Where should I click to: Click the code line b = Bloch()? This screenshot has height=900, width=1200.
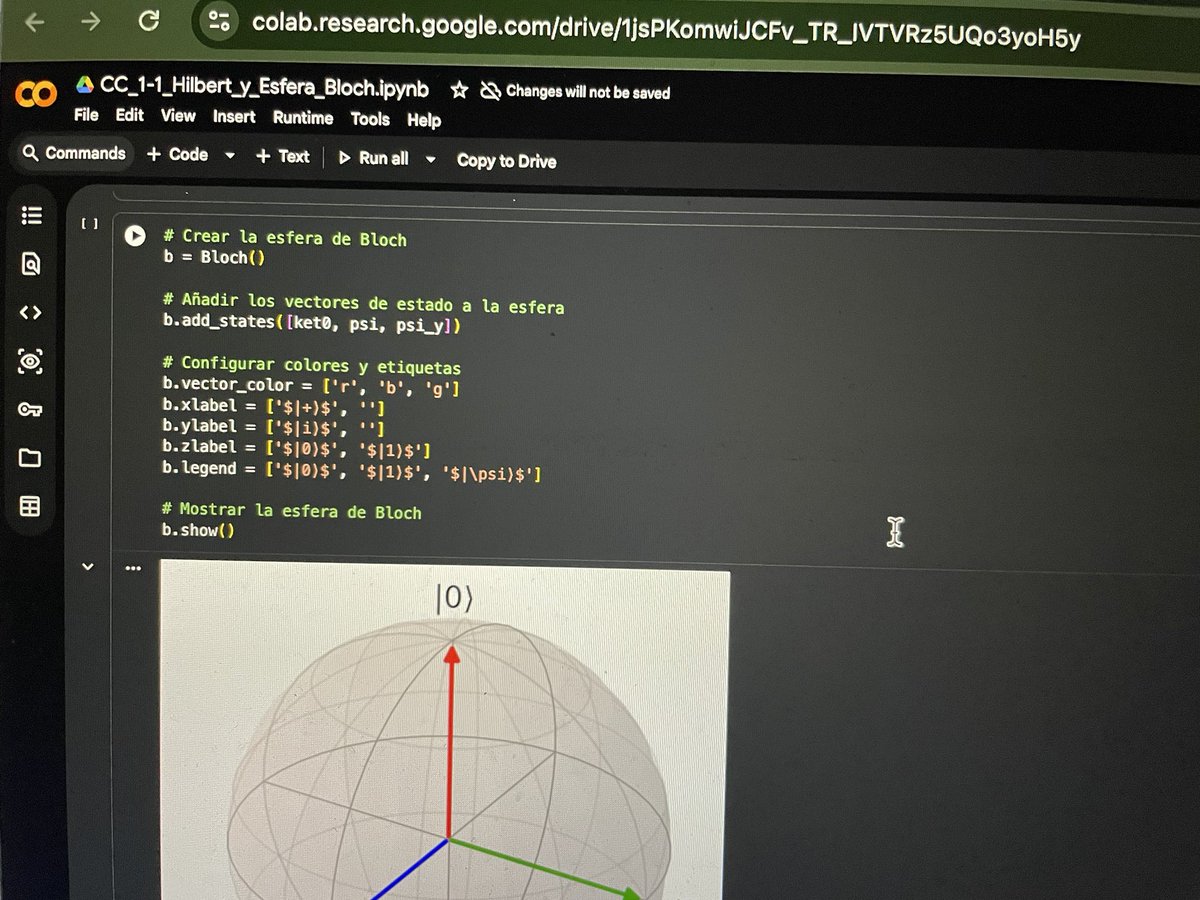[214, 258]
